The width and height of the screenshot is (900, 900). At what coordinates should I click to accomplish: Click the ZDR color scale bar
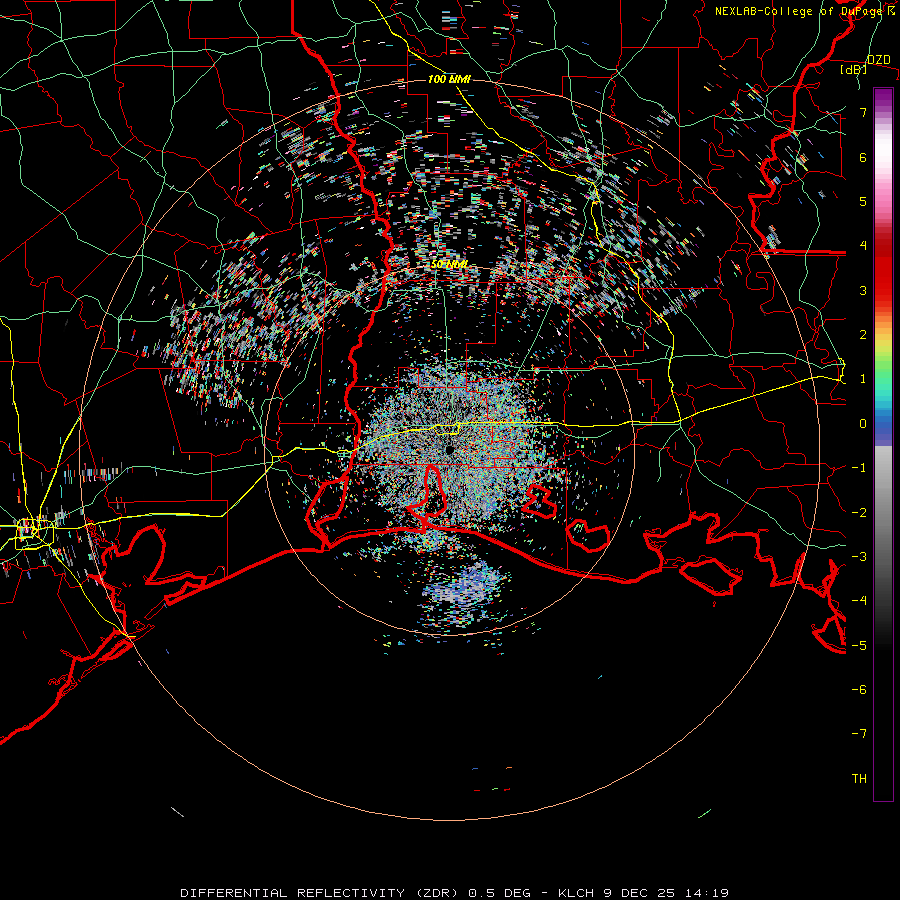[883, 444]
